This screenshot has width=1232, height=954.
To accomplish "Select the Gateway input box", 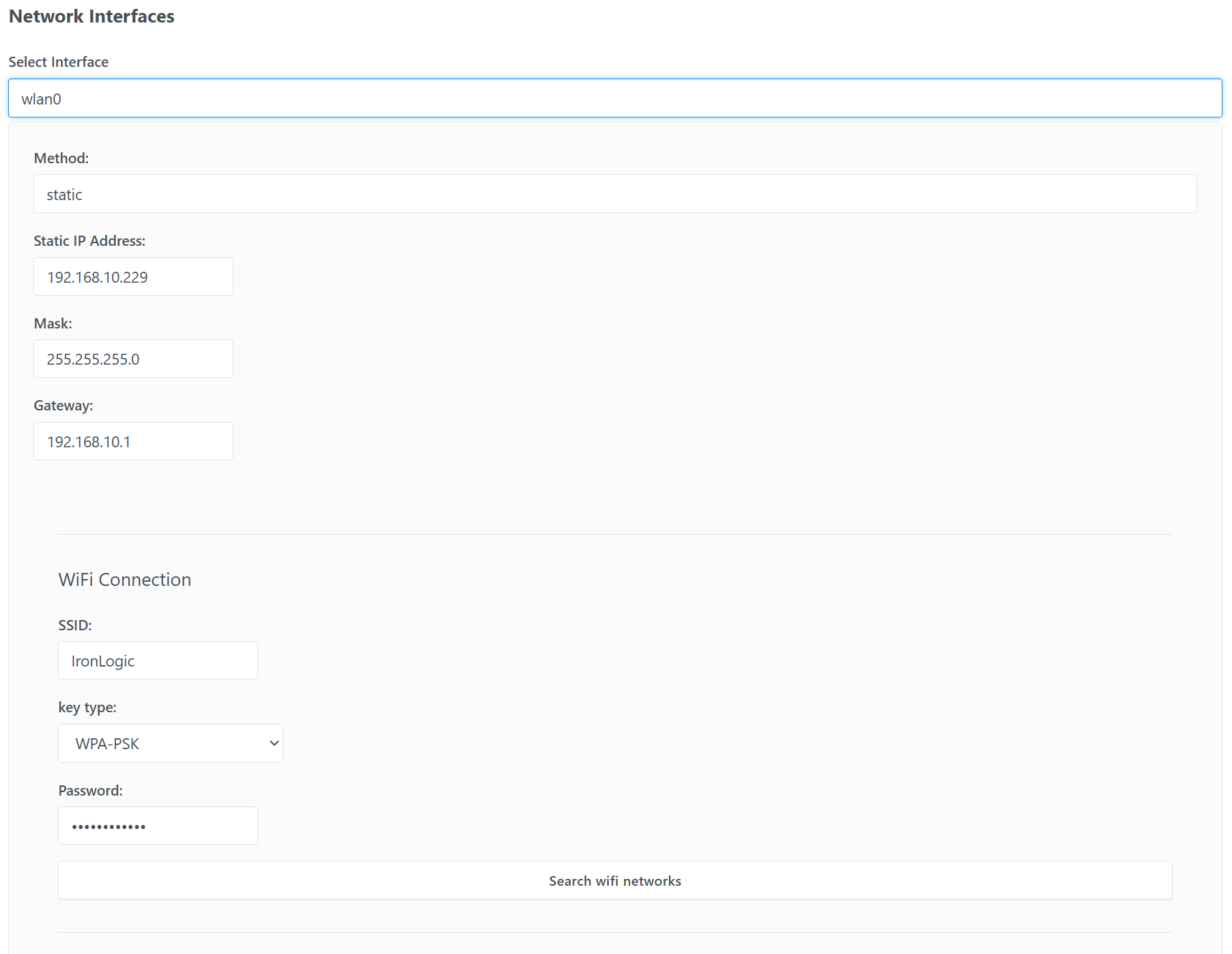I will point(133,441).
